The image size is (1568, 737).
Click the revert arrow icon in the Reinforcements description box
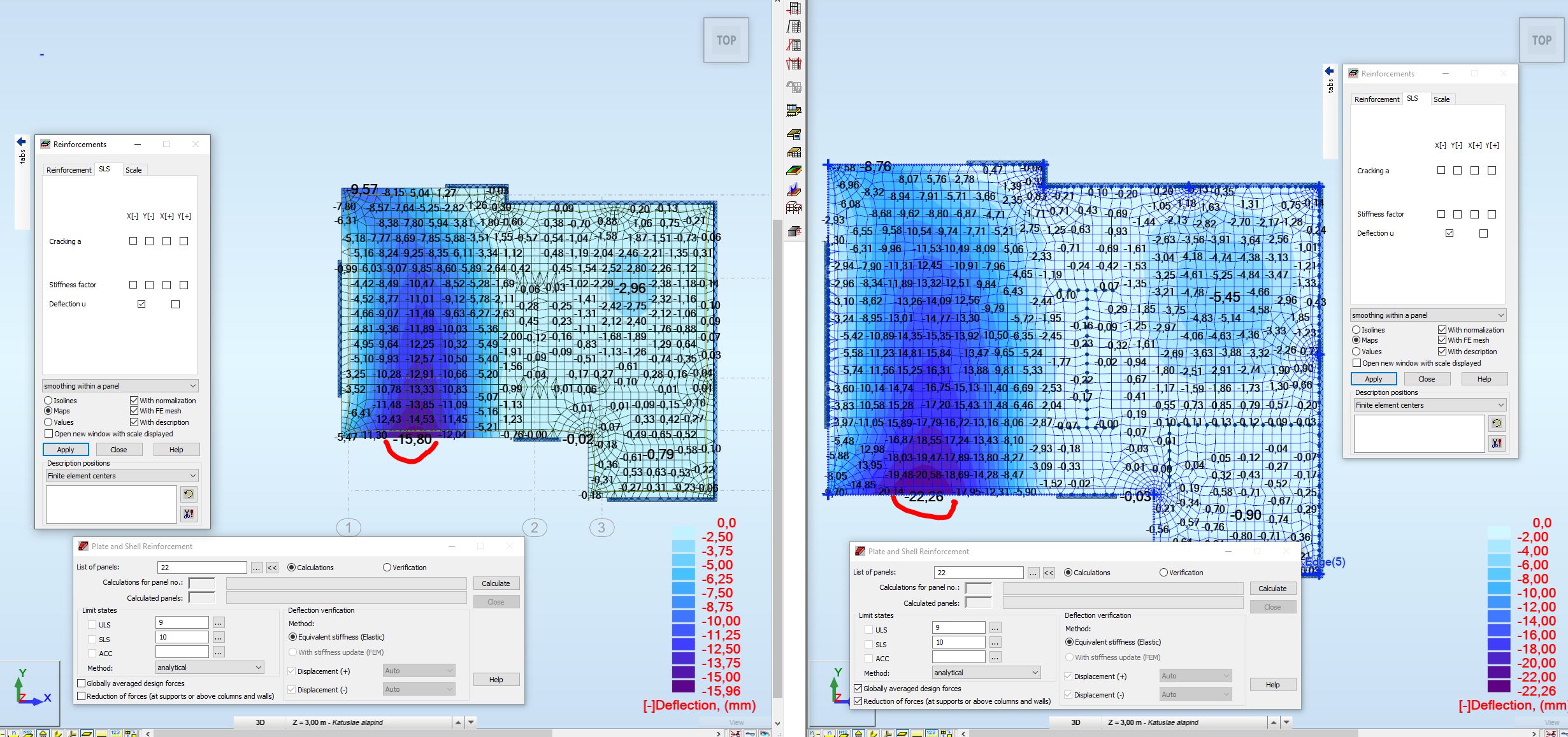coord(189,494)
